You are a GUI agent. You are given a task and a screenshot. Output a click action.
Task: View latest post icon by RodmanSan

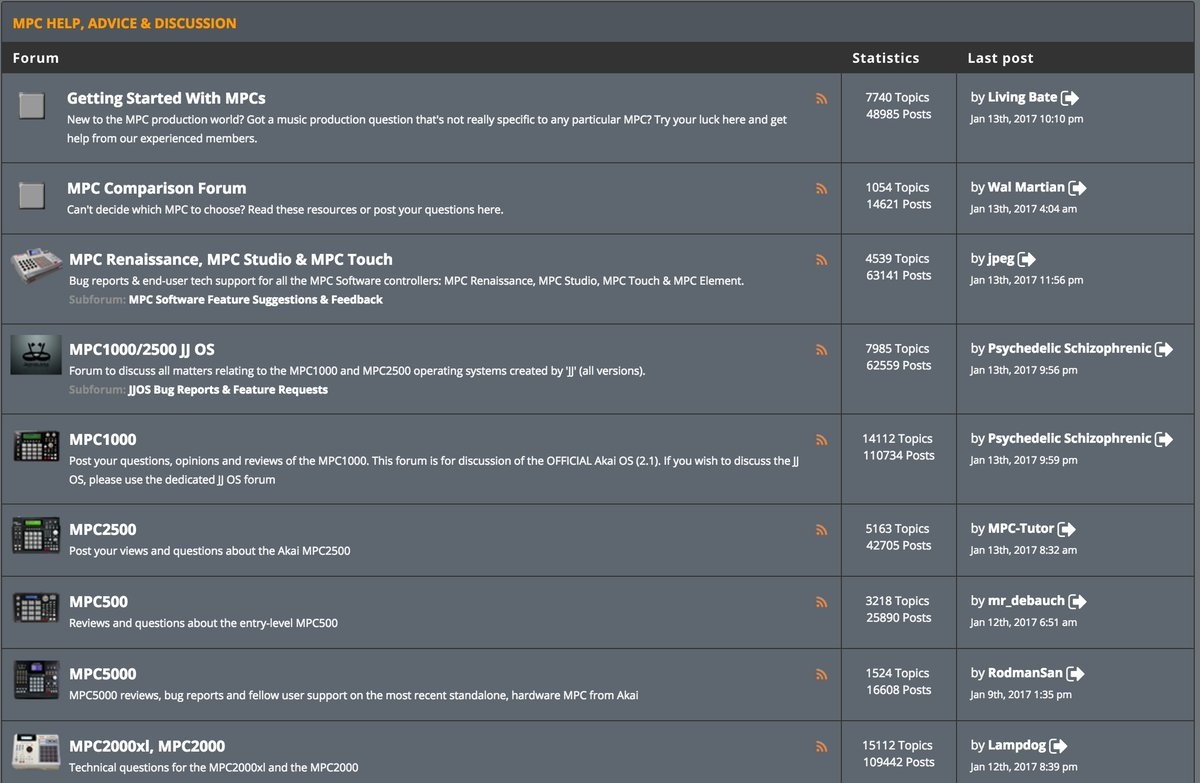(1075, 674)
